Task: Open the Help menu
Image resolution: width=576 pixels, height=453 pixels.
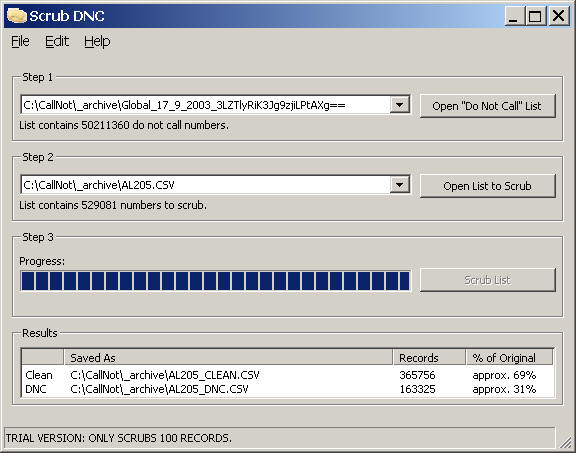Action: 97,41
